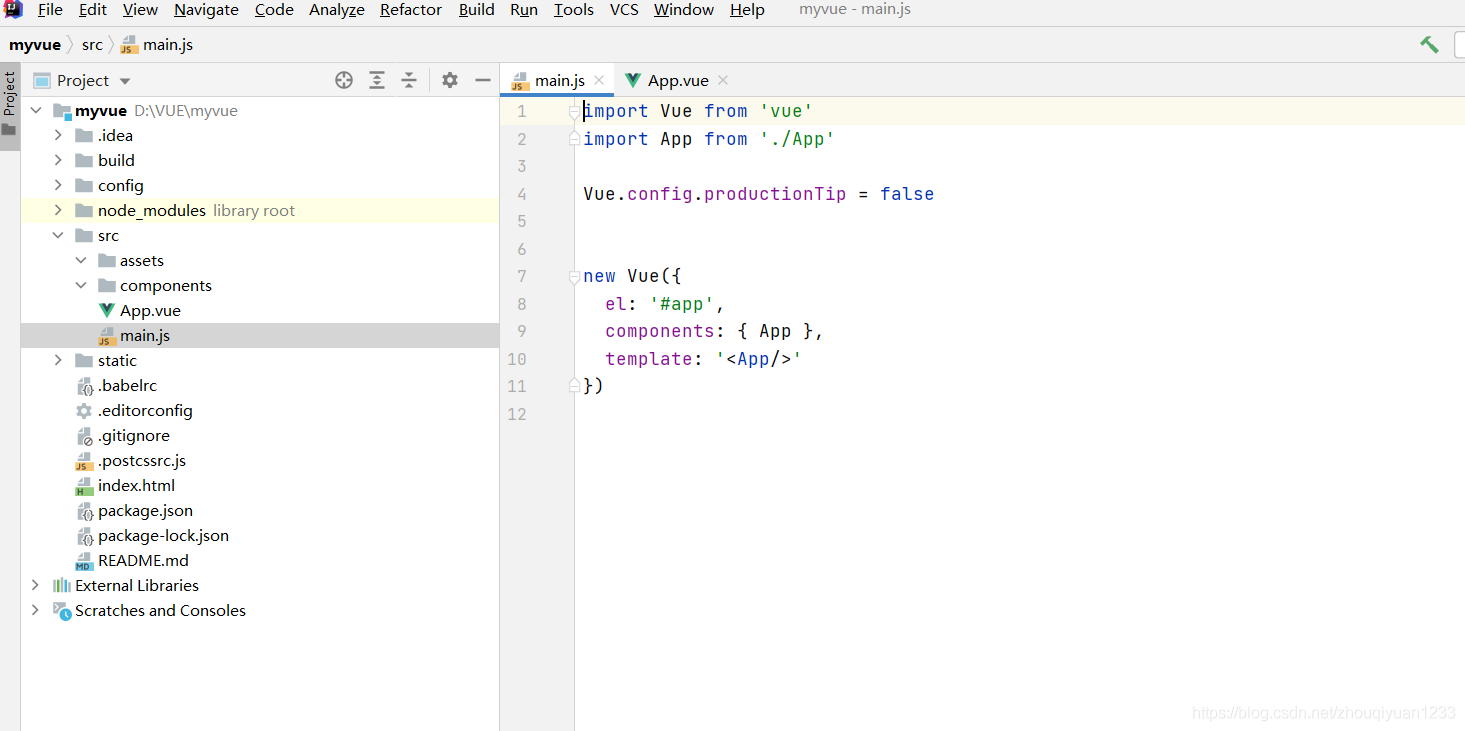Open the View menu

click(x=140, y=10)
